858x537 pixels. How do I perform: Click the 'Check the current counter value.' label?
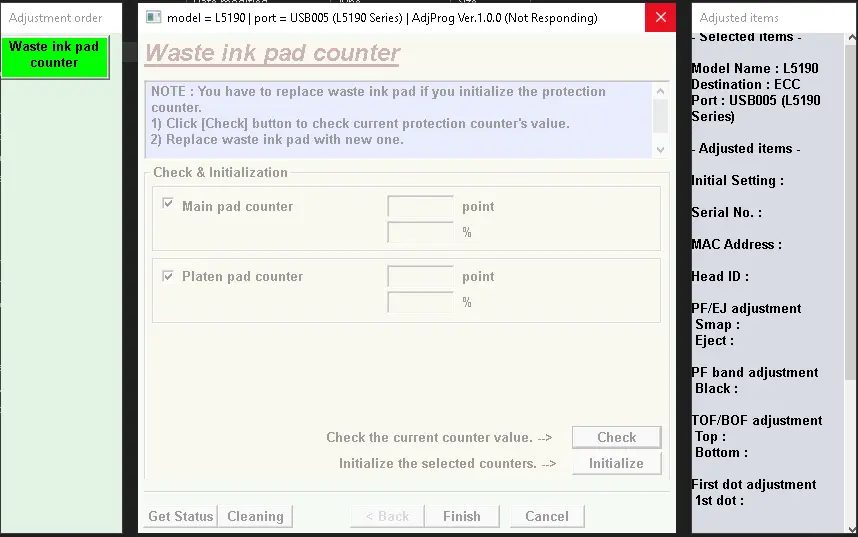click(429, 437)
